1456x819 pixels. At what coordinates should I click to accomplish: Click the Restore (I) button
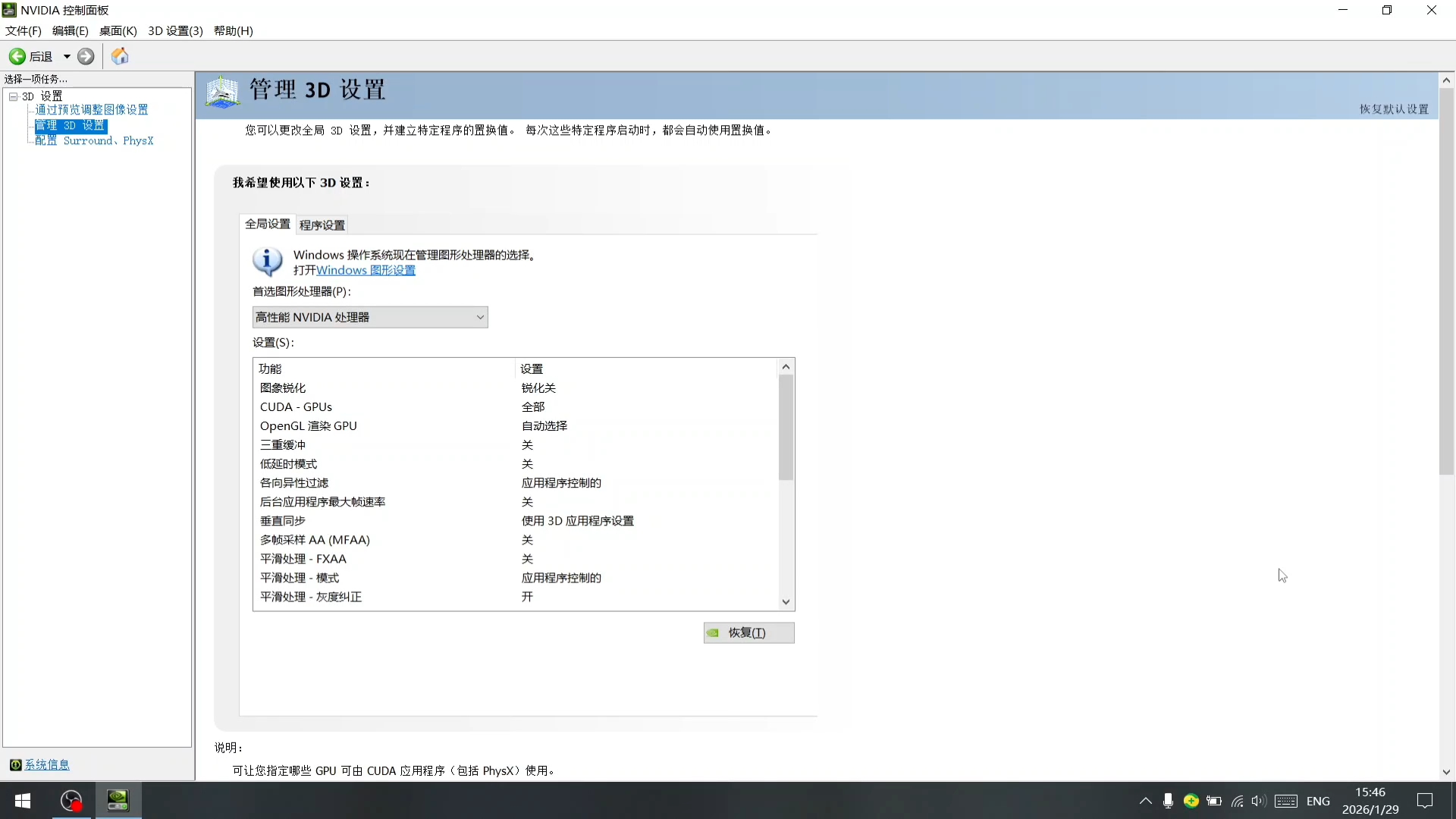point(748,632)
